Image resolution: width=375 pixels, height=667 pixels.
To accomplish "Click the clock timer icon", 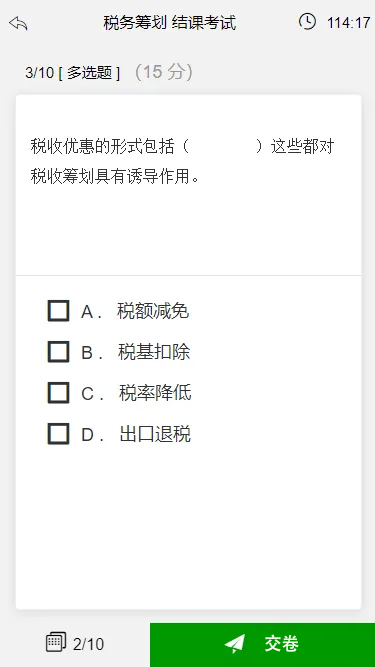I will 307,21.
